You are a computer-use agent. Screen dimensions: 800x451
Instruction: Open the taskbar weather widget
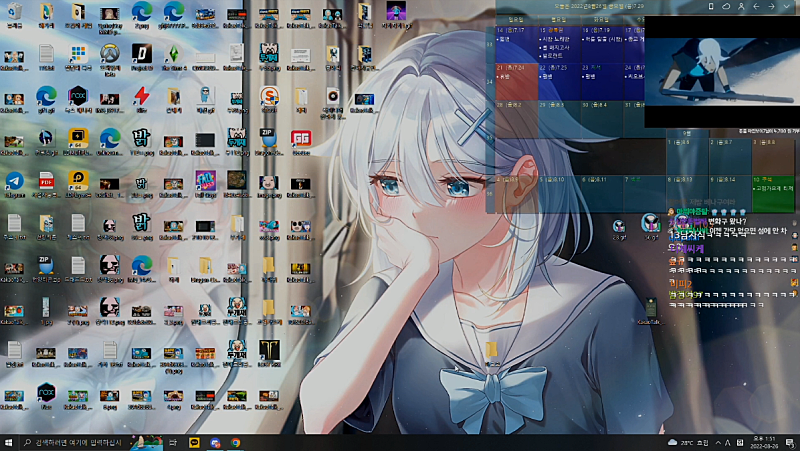pos(688,442)
